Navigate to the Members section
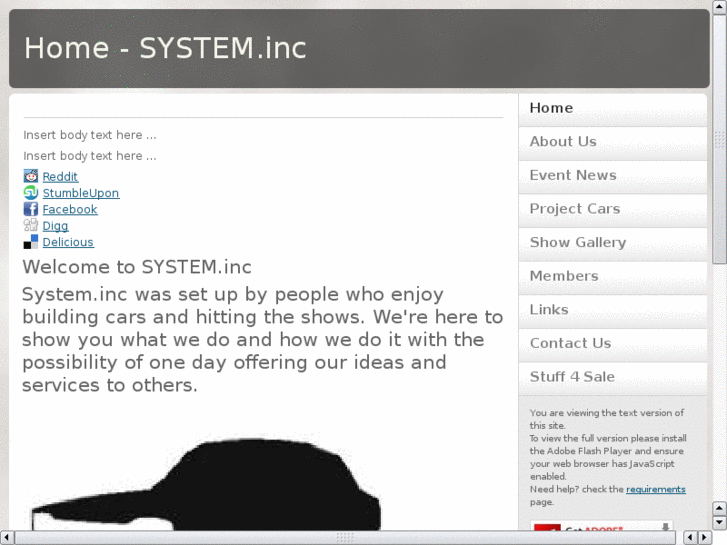727x545 pixels. pyautogui.click(x=564, y=276)
